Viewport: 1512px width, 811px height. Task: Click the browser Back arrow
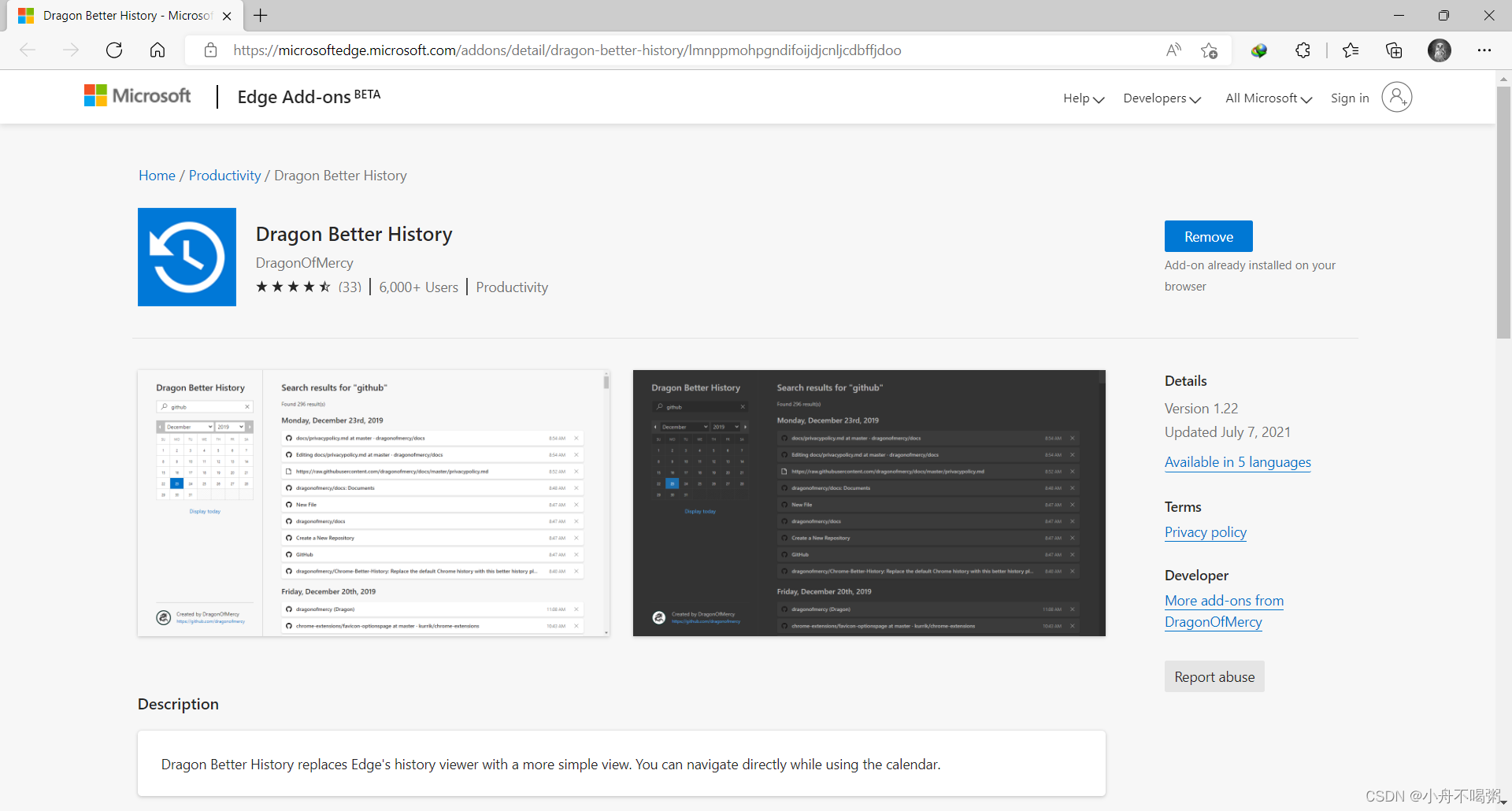coord(28,50)
